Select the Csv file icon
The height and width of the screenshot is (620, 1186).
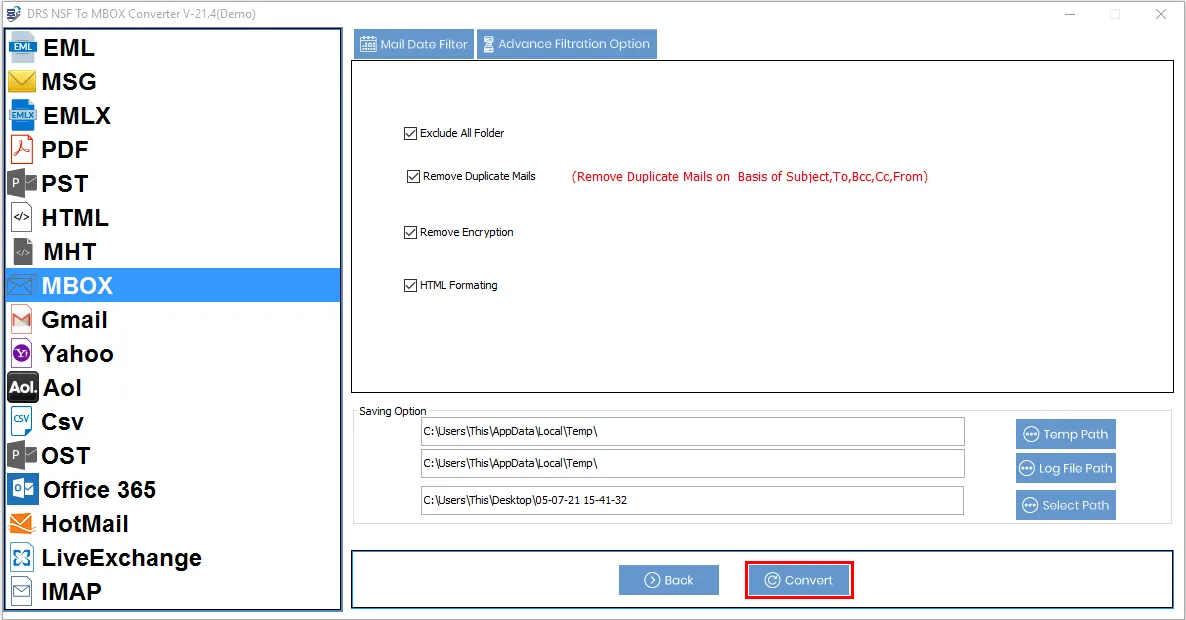click(21, 421)
